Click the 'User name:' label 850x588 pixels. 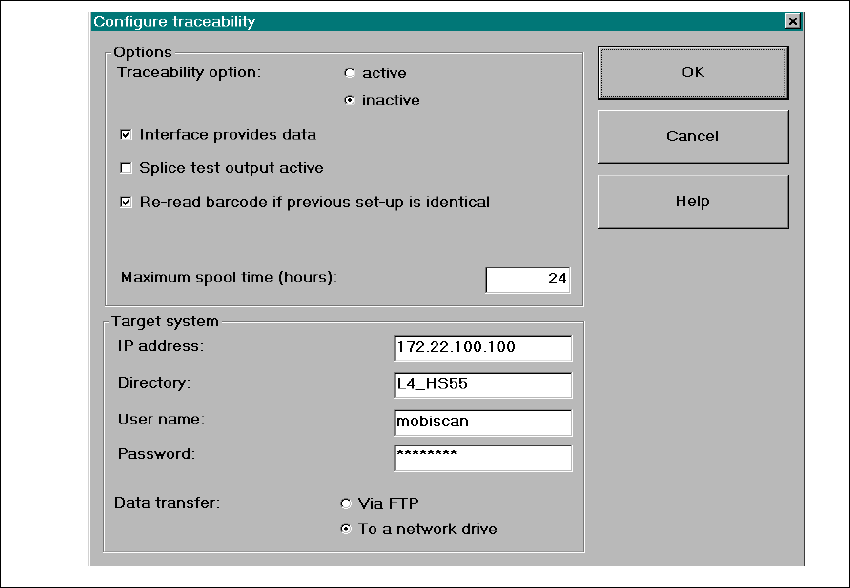(x=161, y=419)
